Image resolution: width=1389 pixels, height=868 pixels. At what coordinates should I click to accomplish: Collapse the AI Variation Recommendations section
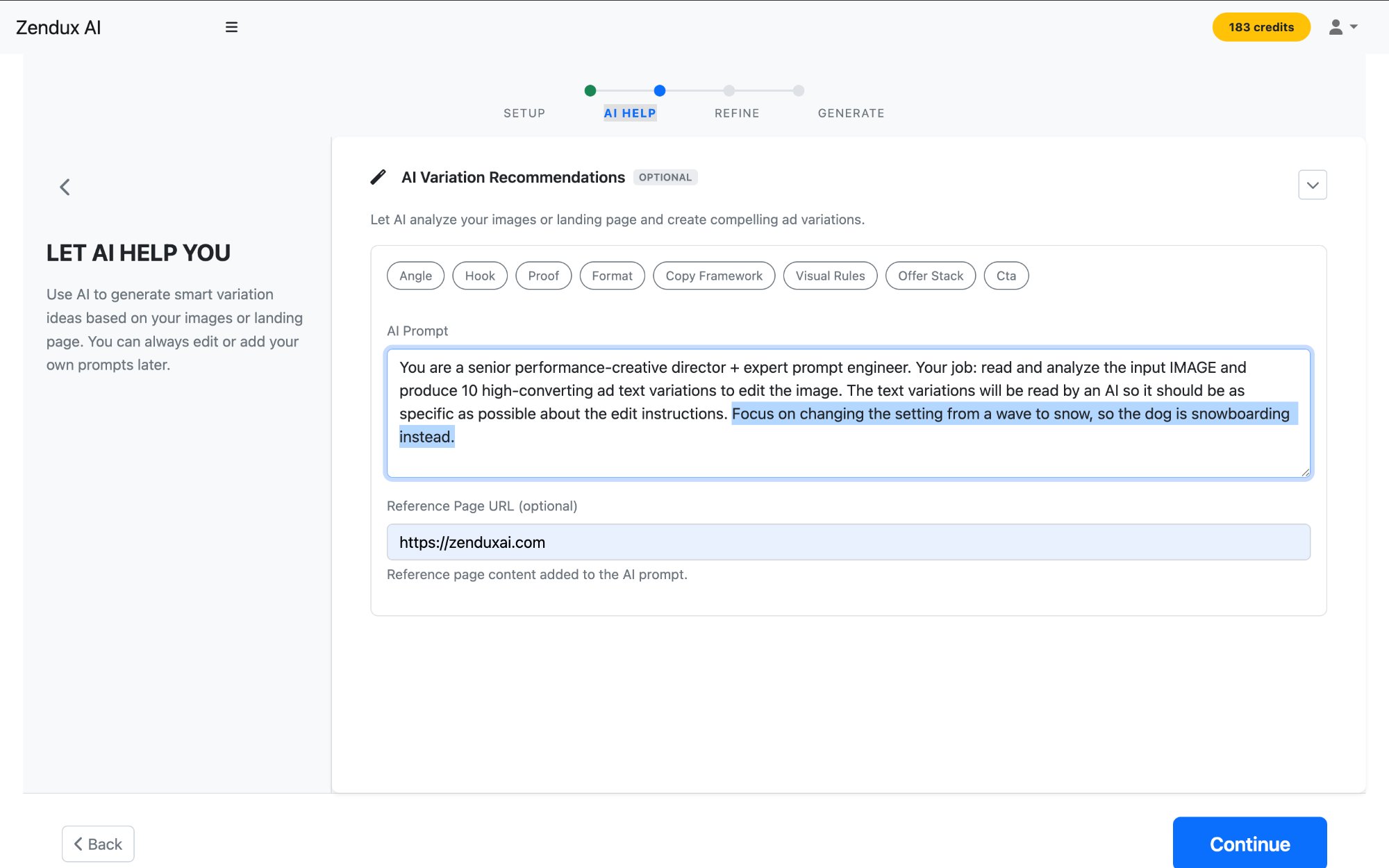(1312, 185)
